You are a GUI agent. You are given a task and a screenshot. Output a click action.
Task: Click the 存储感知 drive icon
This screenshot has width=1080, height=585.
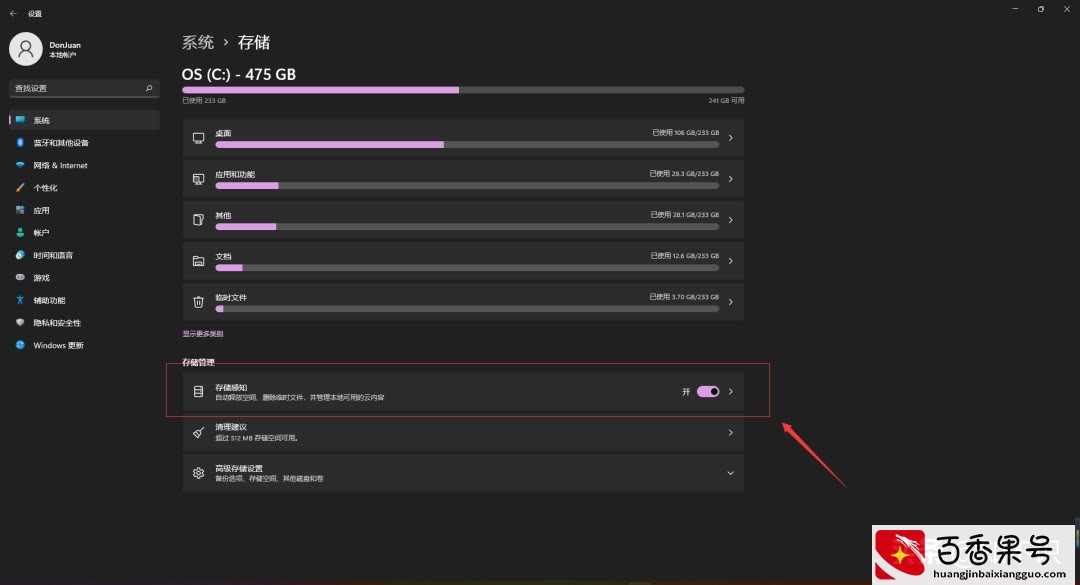[198, 391]
